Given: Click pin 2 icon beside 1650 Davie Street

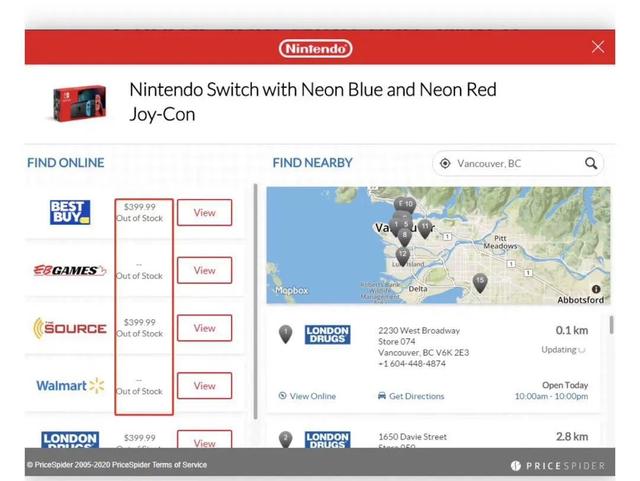Looking at the screenshot, I should [x=285, y=439].
